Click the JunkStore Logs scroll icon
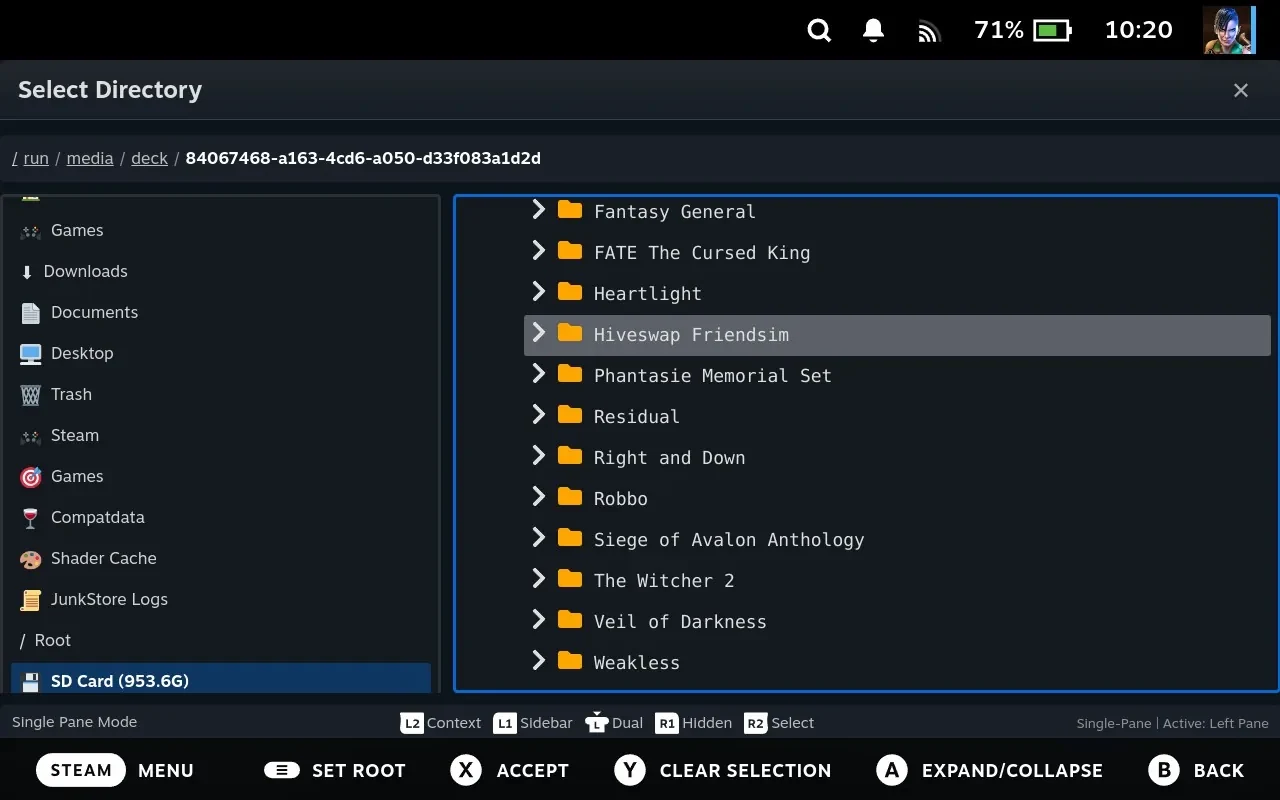The width and height of the screenshot is (1280, 800). [31, 600]
